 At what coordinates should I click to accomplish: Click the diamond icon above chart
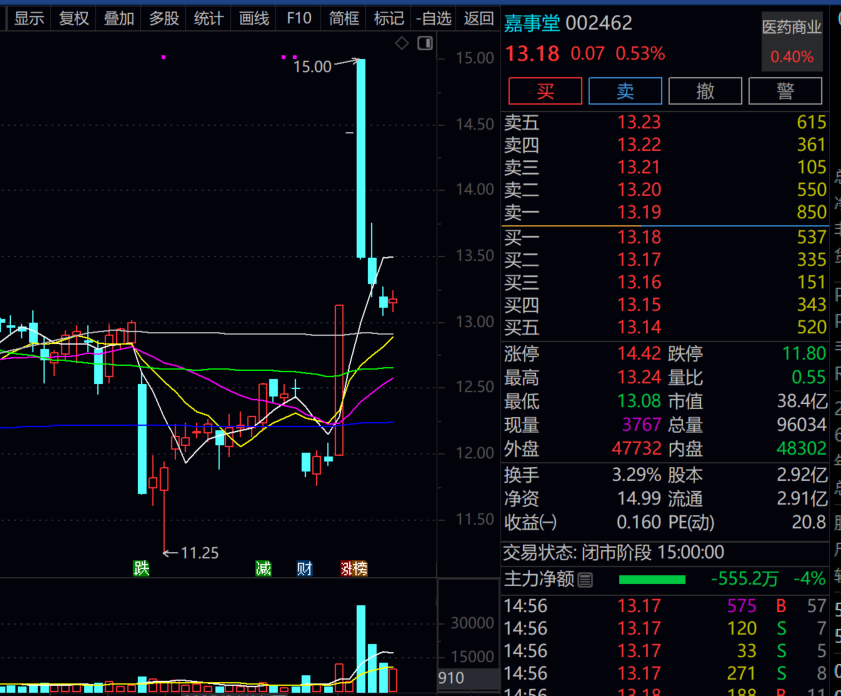click(x=402, y=43)
